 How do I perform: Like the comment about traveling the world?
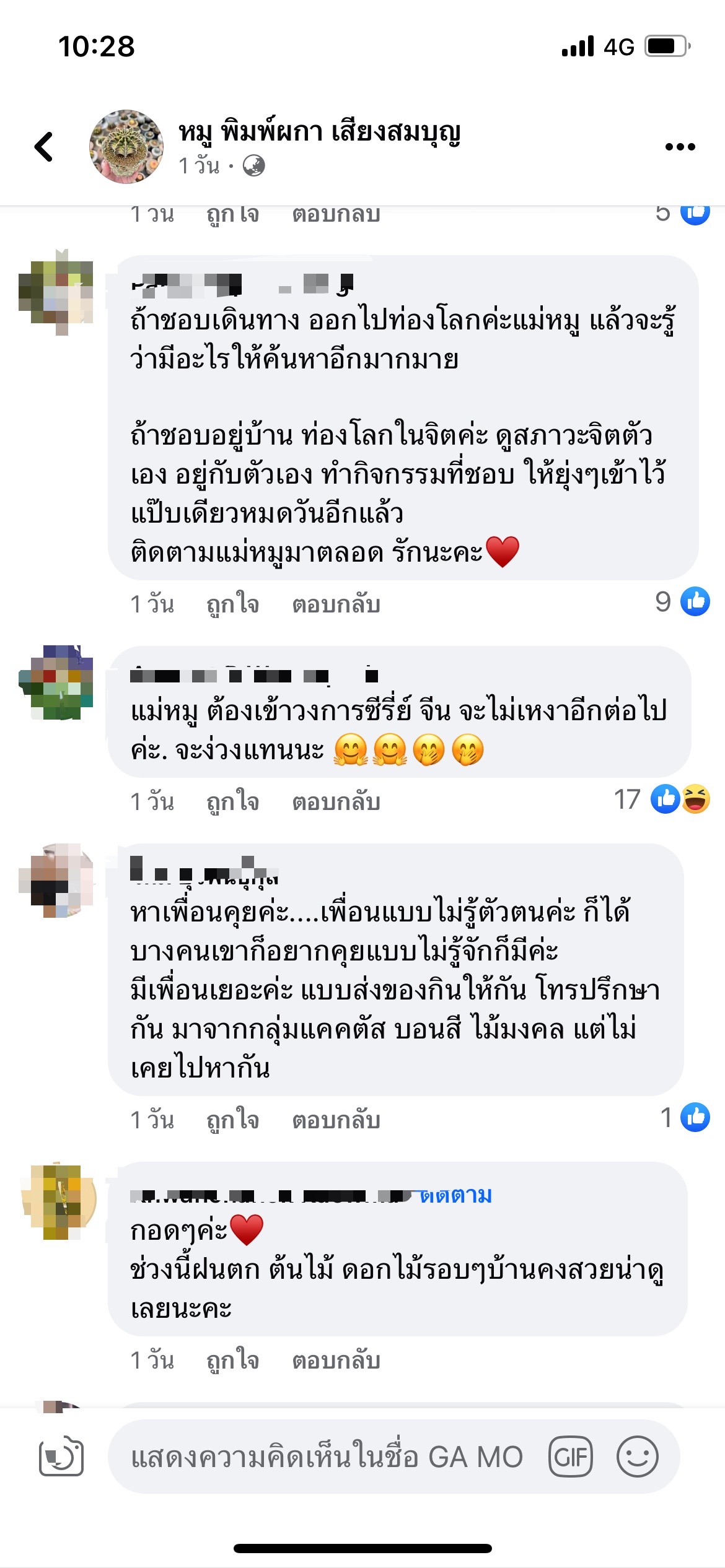pyautogui.click(x=232, y=604)
